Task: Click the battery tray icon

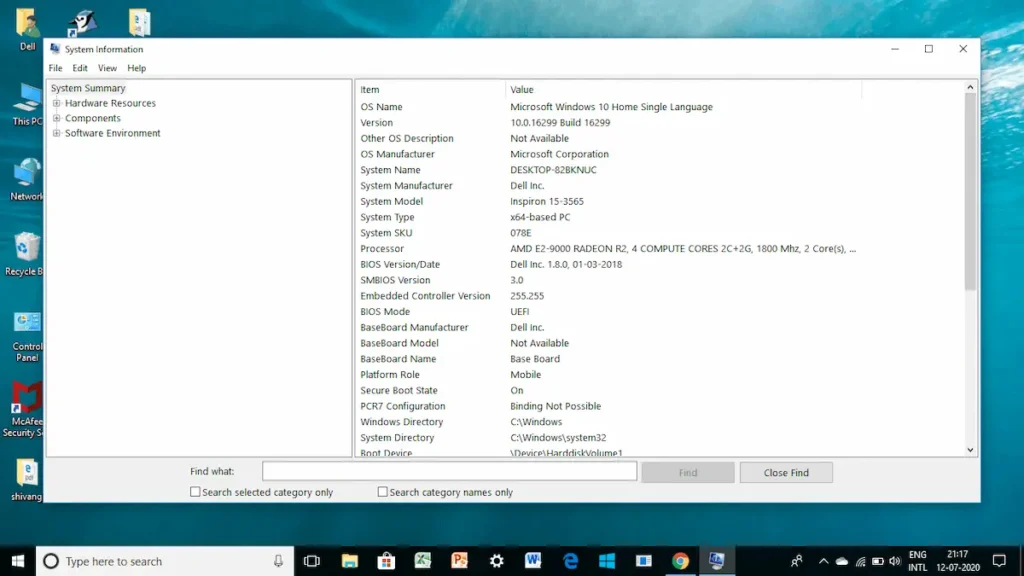Action: pos(878,561)
